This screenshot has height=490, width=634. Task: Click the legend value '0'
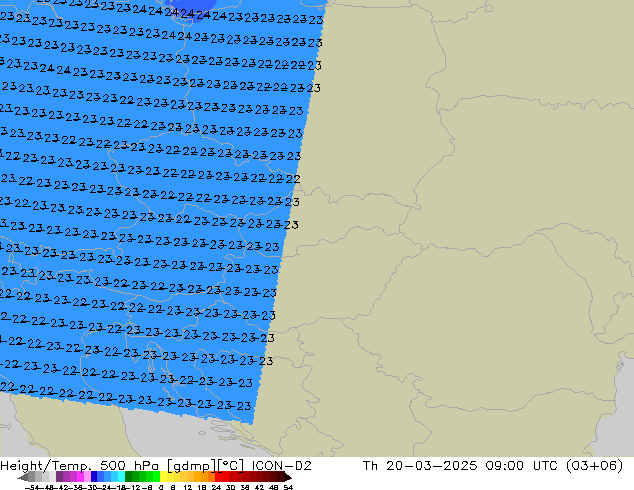point(161,487)
